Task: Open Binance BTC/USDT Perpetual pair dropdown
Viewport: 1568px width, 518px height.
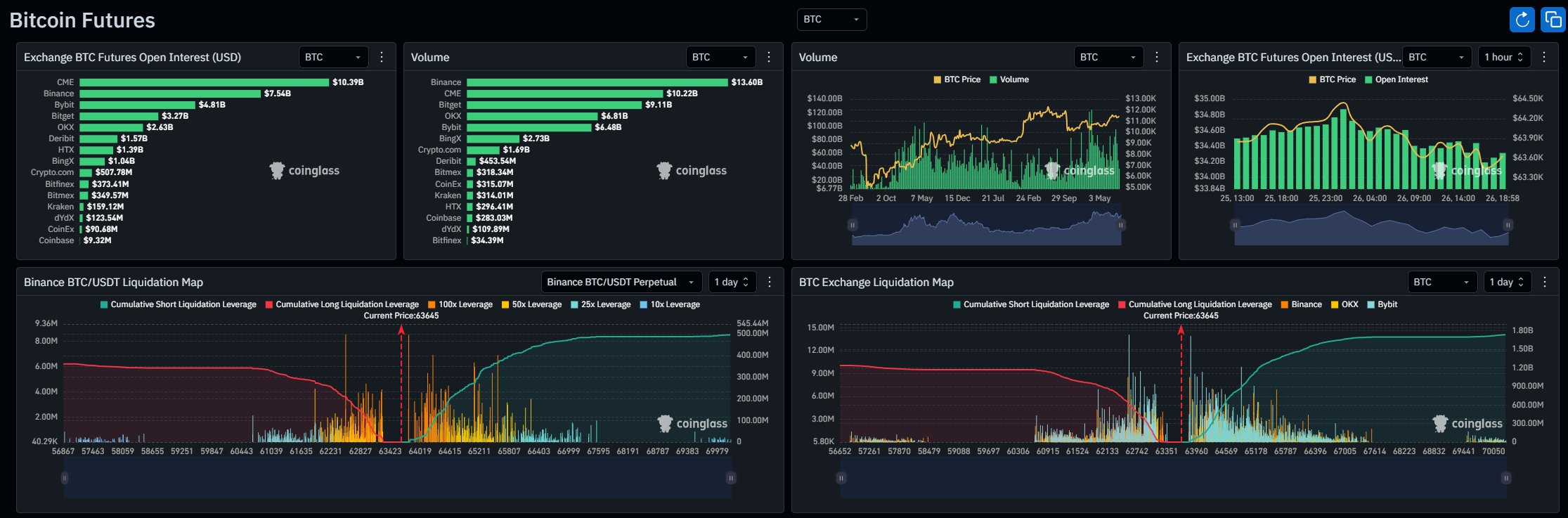Action: [x=621, y=282]
